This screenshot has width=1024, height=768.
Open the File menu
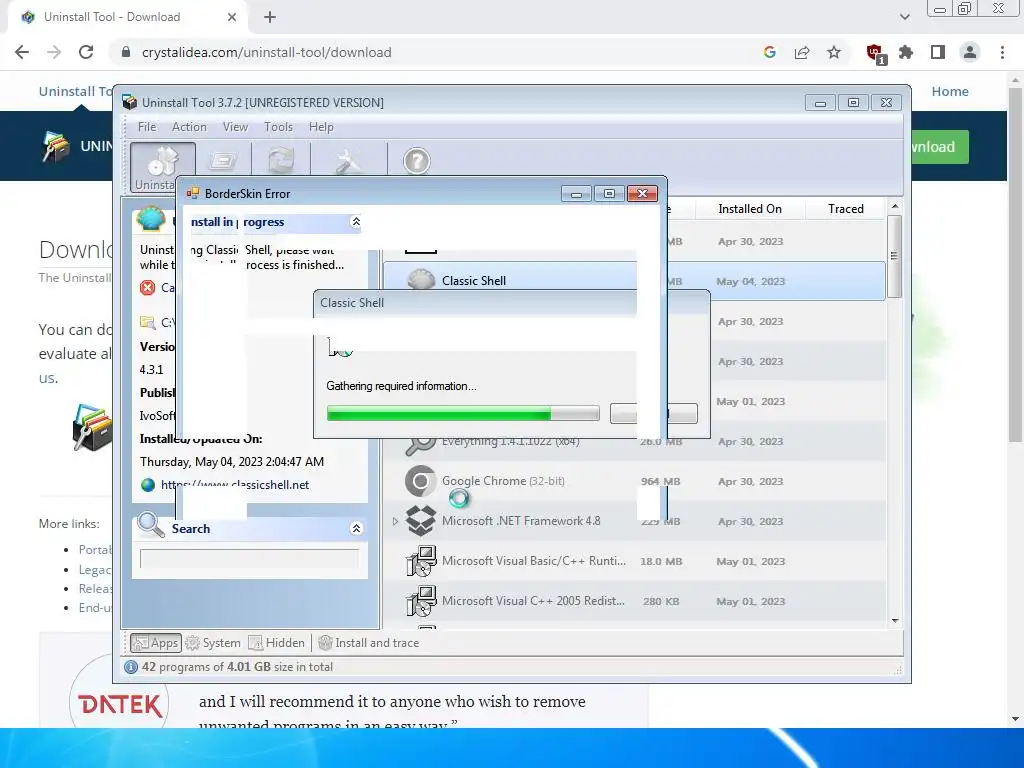[147, 127]
